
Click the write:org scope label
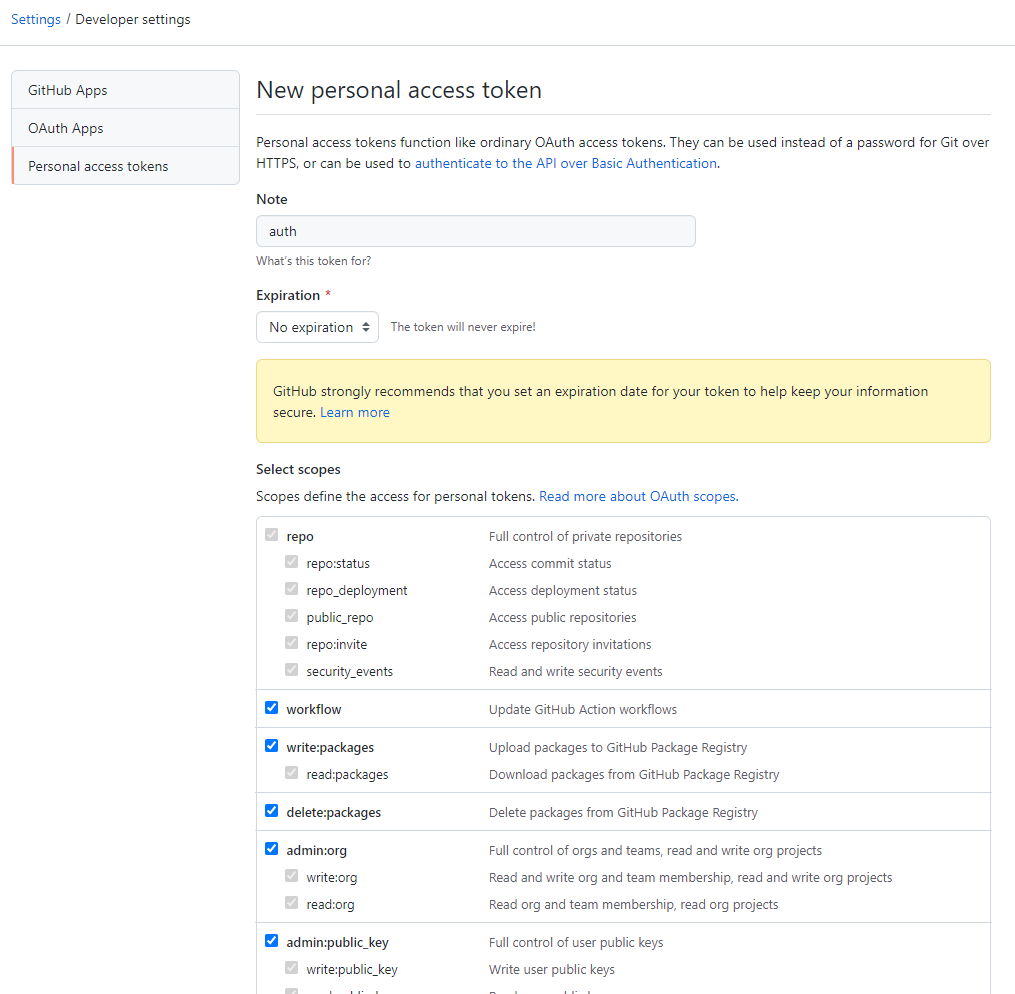(x=331, y=878)
